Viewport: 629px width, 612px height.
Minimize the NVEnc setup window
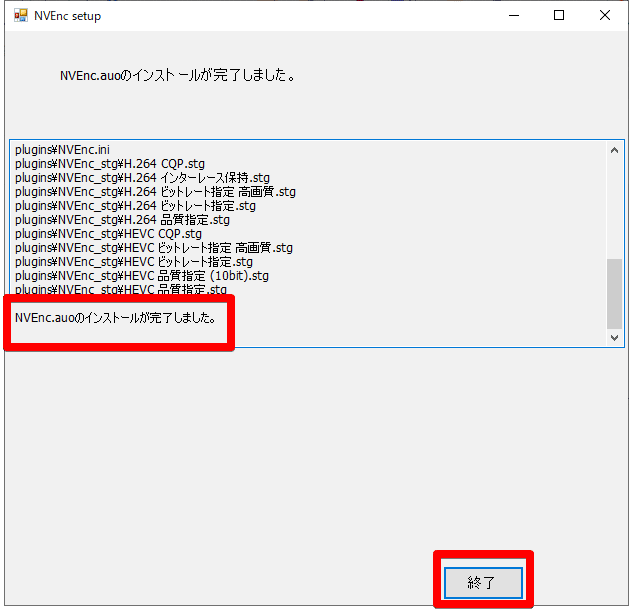tap(514, 16)
